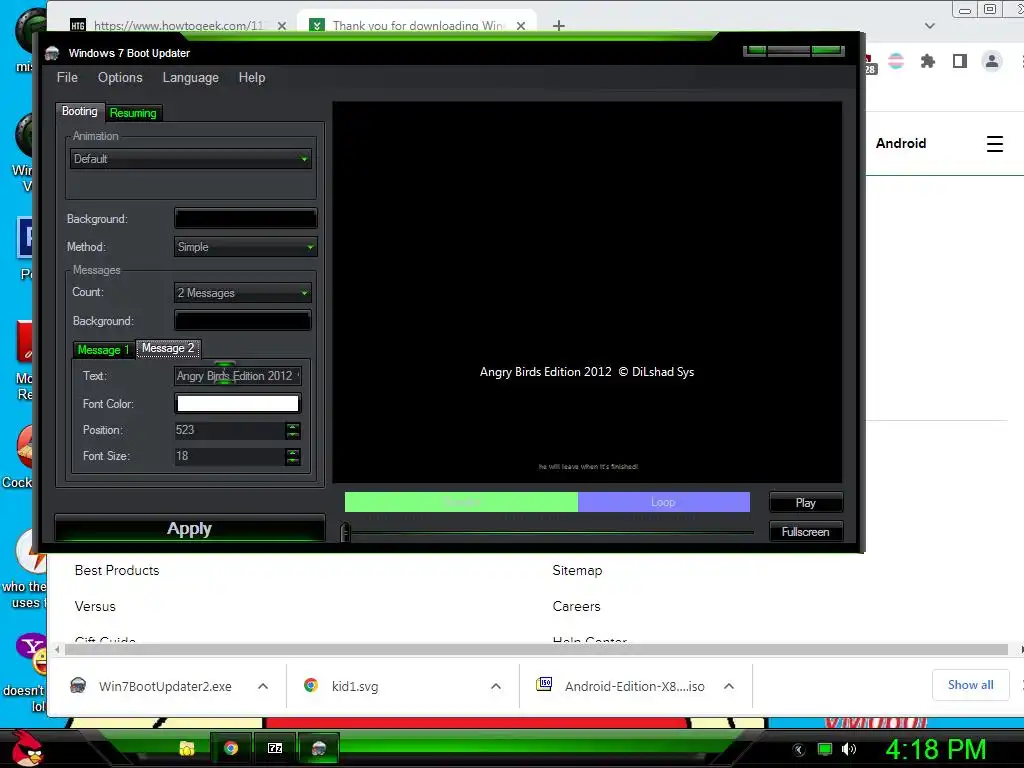
Task: Click the Fullscreen button
Action: 806,532
